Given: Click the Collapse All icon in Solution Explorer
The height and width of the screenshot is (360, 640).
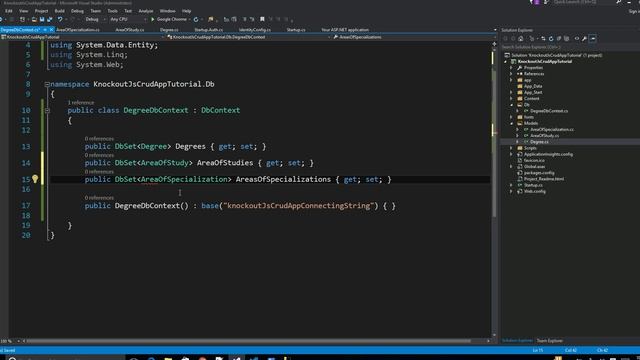Looking at the screenshot, I should 559,38.
